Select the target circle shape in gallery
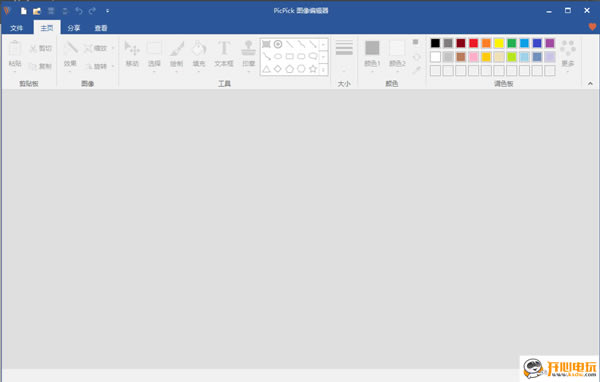This screenshot has height=382, width=600. pyautogui.click(x=278, y=44)
